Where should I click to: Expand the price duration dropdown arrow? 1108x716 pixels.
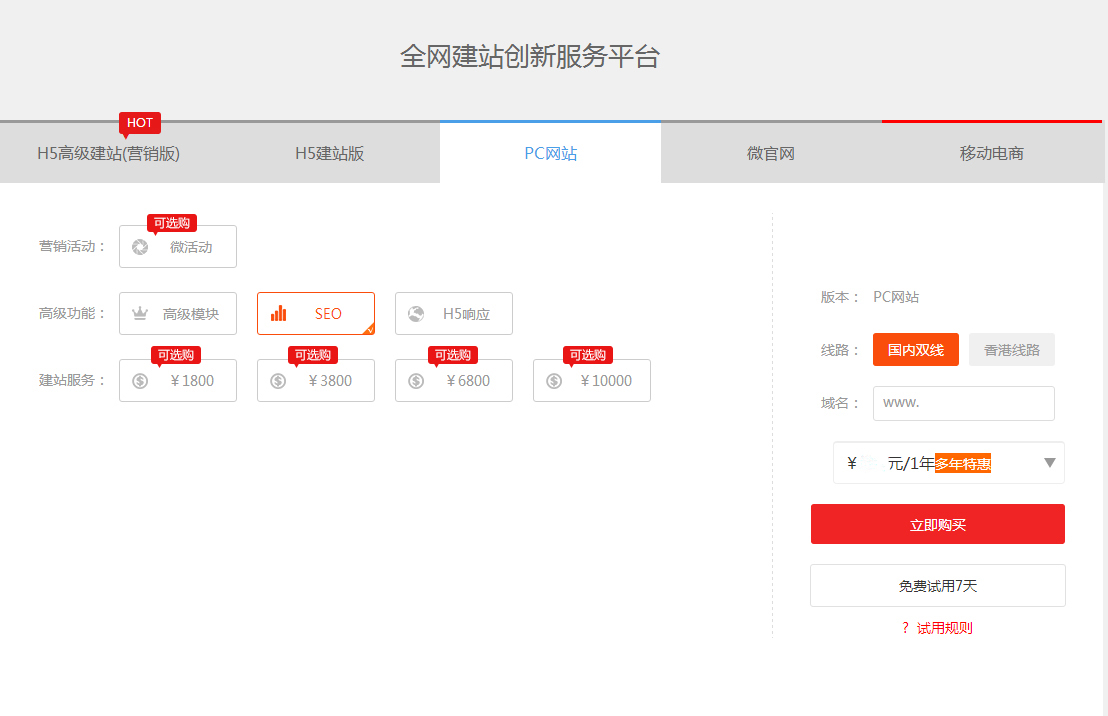pos(1050,463)
